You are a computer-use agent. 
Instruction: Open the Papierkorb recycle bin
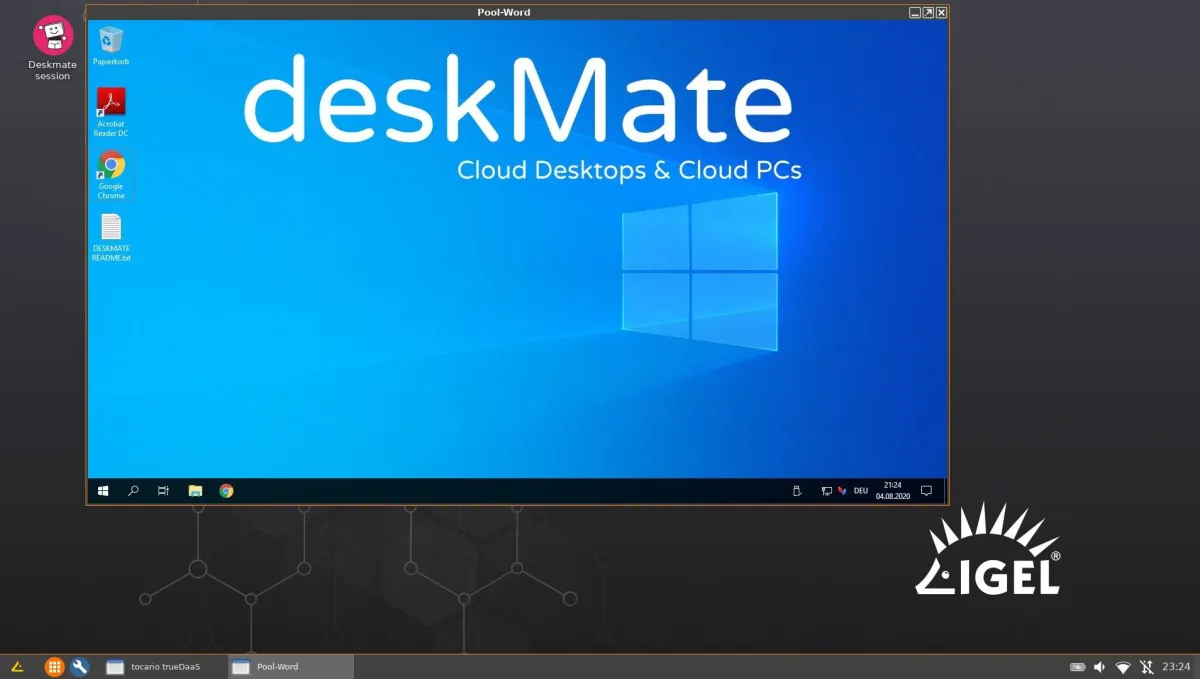[111, 41]
